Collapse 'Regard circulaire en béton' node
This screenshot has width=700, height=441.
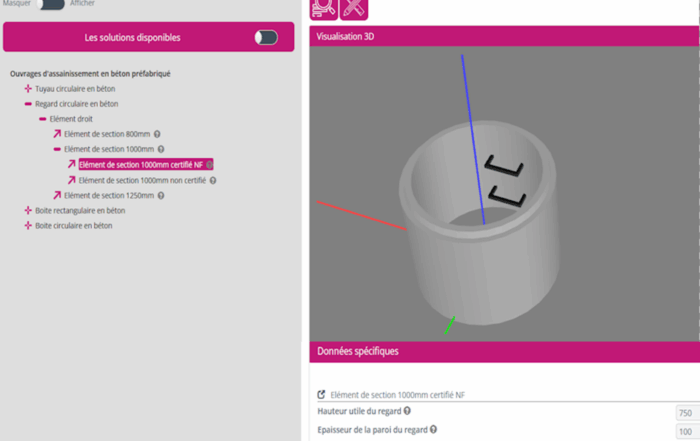[x=28, y=104]
